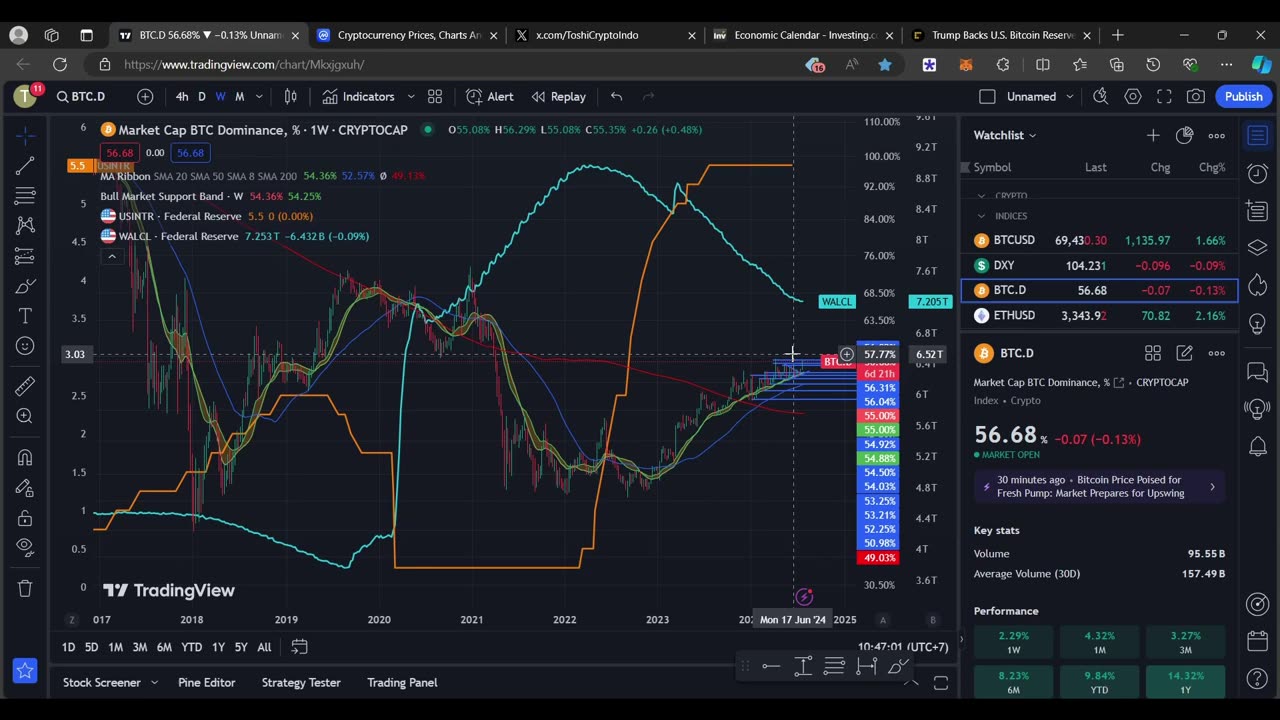Hide all drawings with eye icon
1280x720 pixels.
coord(25,547)
